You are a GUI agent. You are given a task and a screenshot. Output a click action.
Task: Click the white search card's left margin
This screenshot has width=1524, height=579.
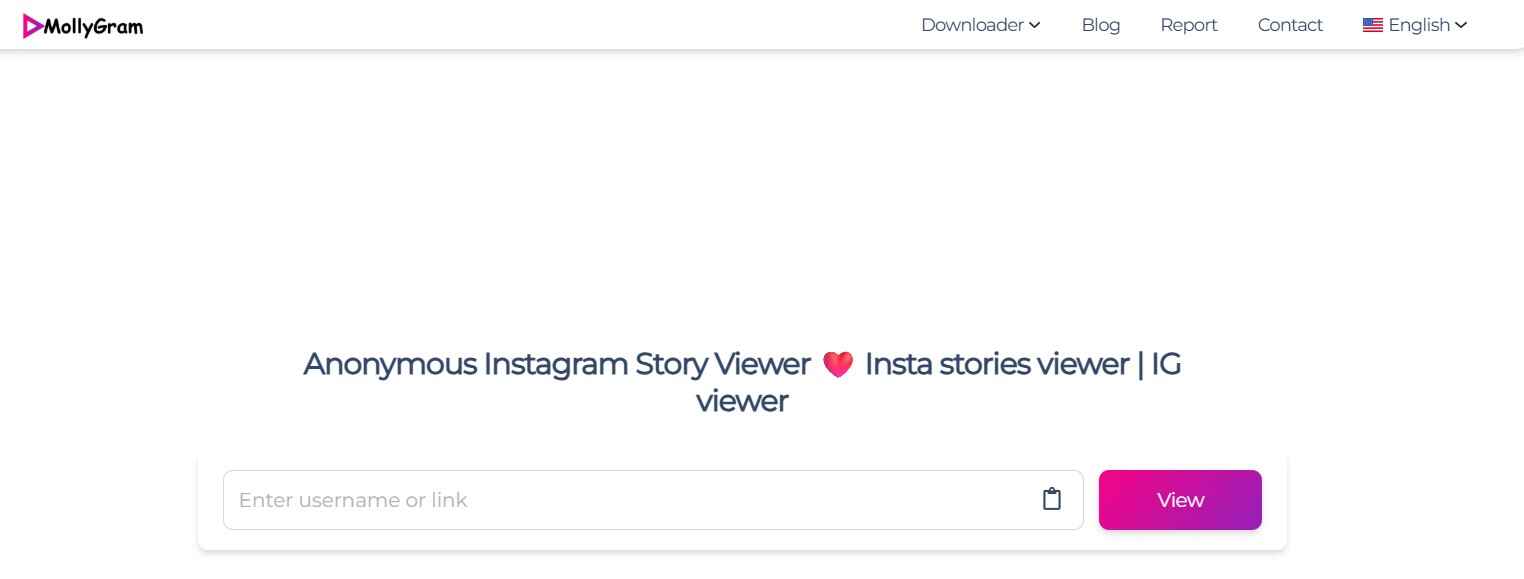pos(210,500)
